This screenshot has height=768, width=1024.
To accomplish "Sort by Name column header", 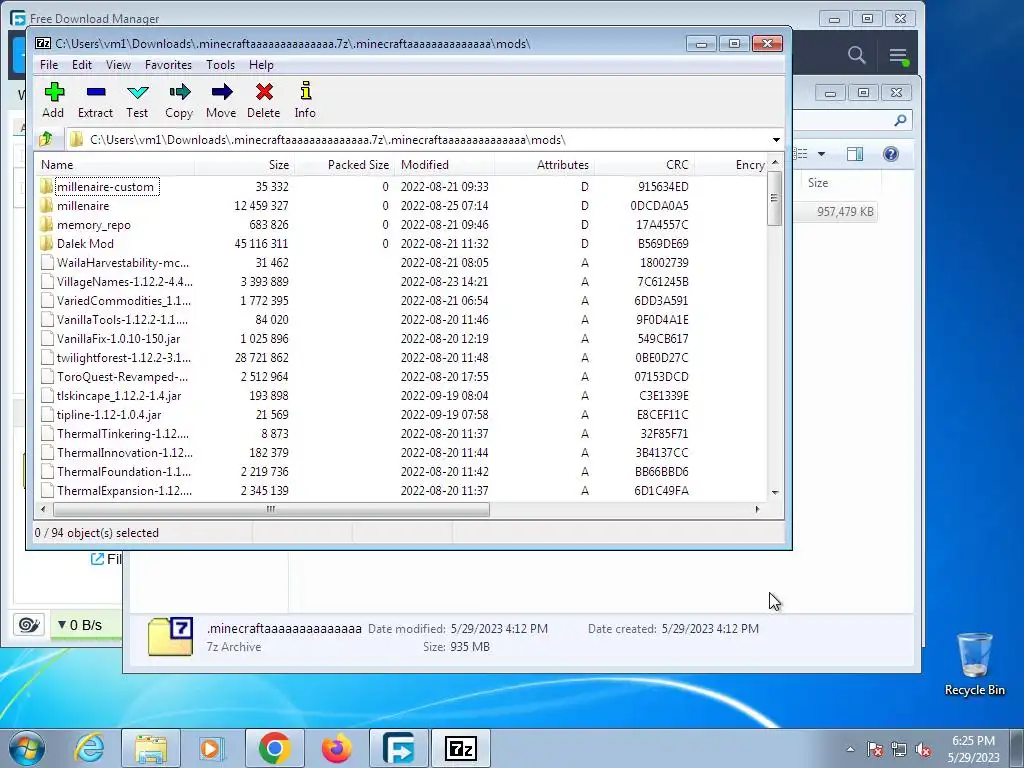I will [x=115, y=165].
